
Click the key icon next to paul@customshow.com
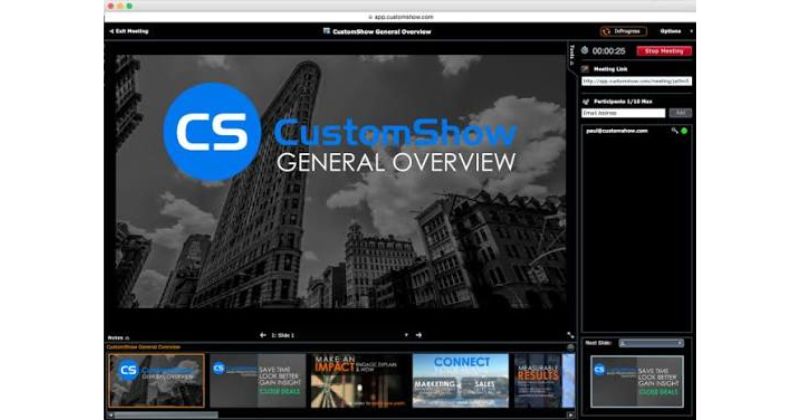click(674, 131)
